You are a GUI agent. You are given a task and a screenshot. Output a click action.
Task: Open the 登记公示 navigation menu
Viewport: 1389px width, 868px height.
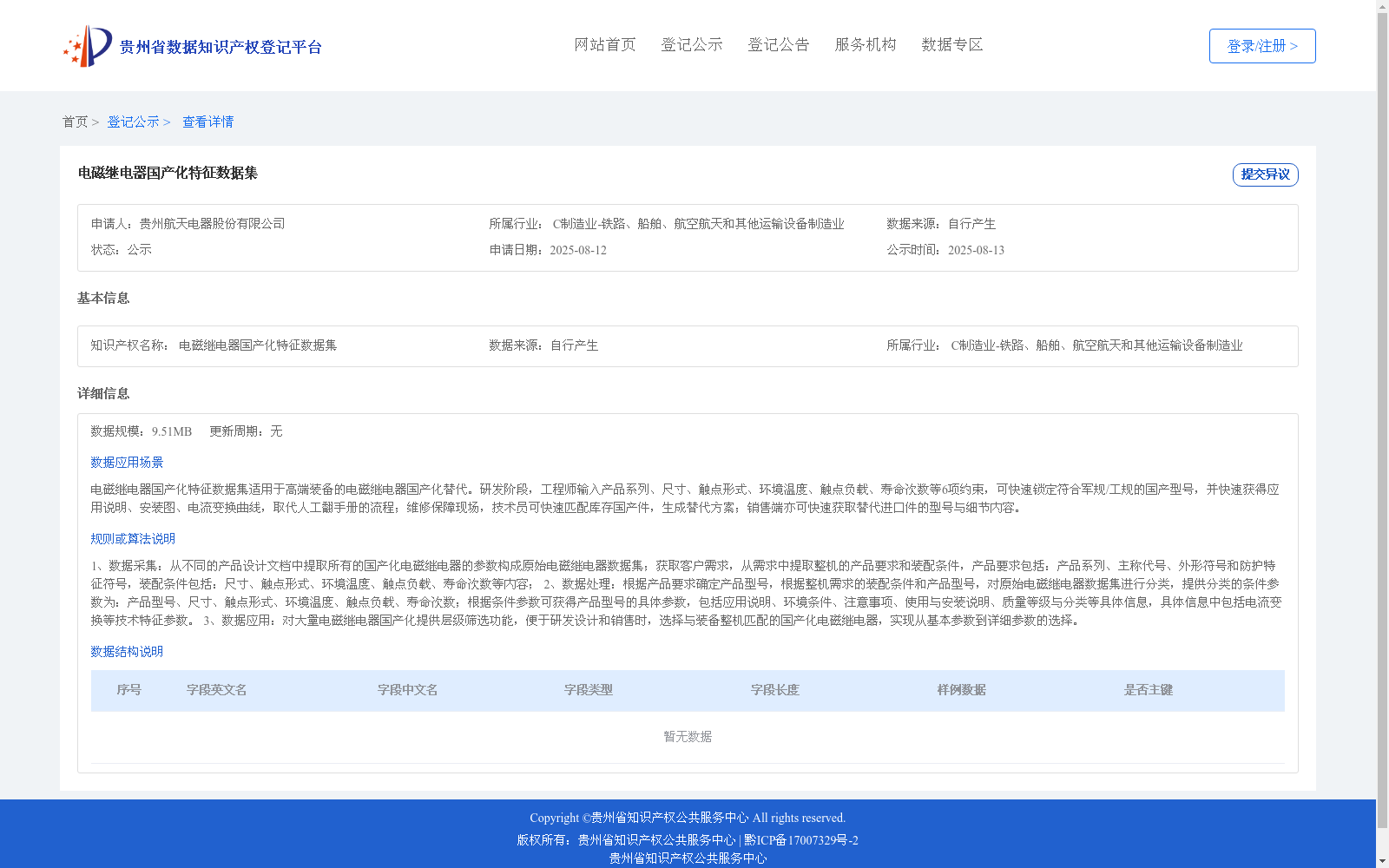(692, 45)
